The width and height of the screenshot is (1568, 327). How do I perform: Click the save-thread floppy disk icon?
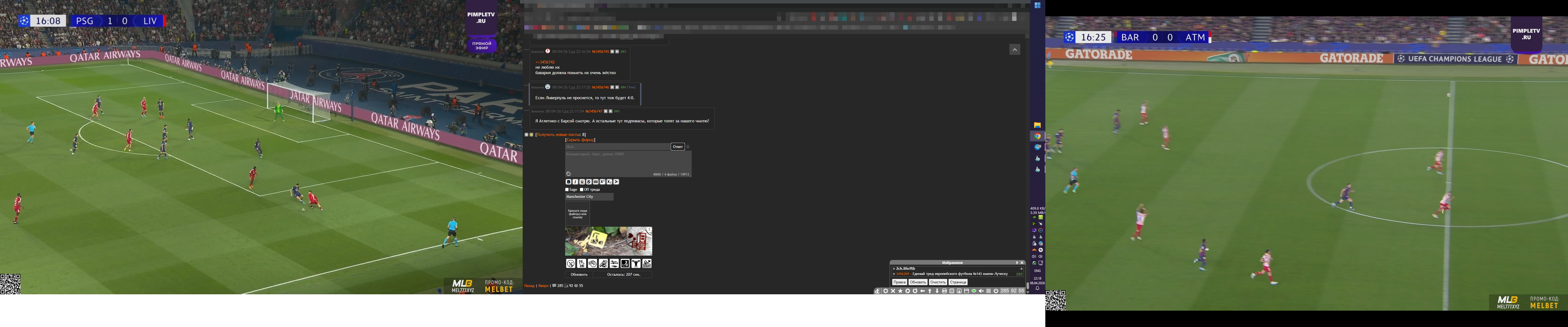(x=966, y=291)
